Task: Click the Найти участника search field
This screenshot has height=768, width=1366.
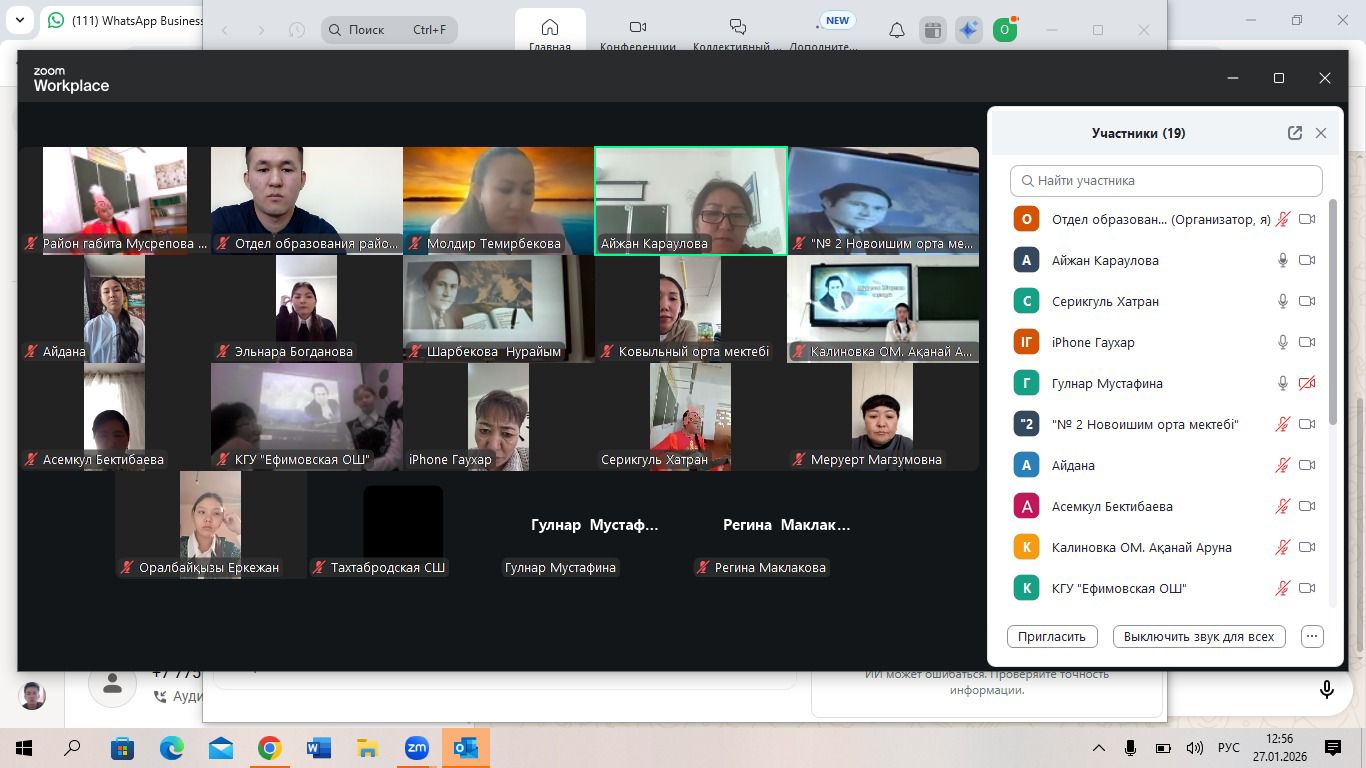Action: click(1166, 181)
